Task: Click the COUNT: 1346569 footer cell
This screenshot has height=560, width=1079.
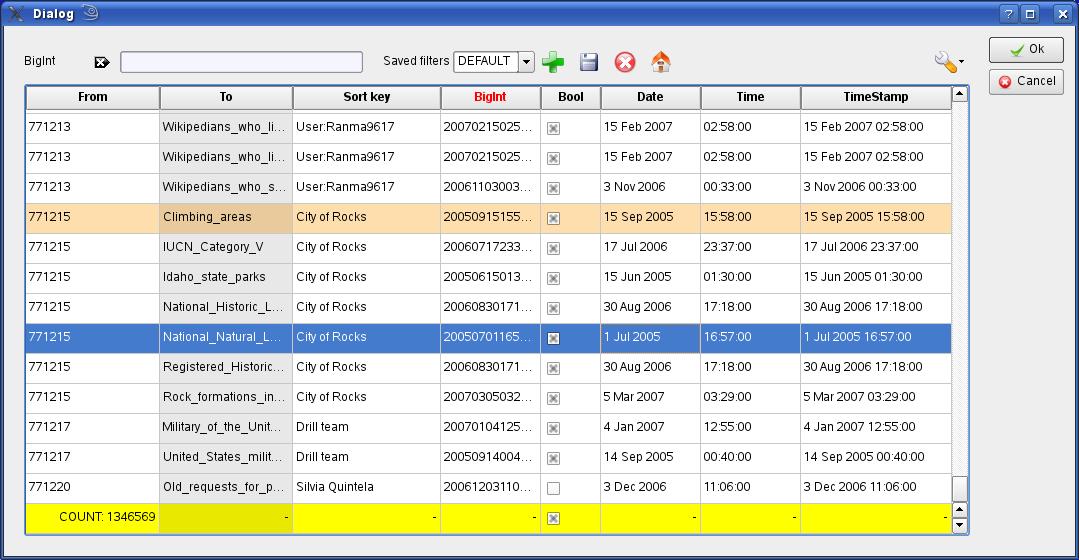Action: [x=92, y=517]
